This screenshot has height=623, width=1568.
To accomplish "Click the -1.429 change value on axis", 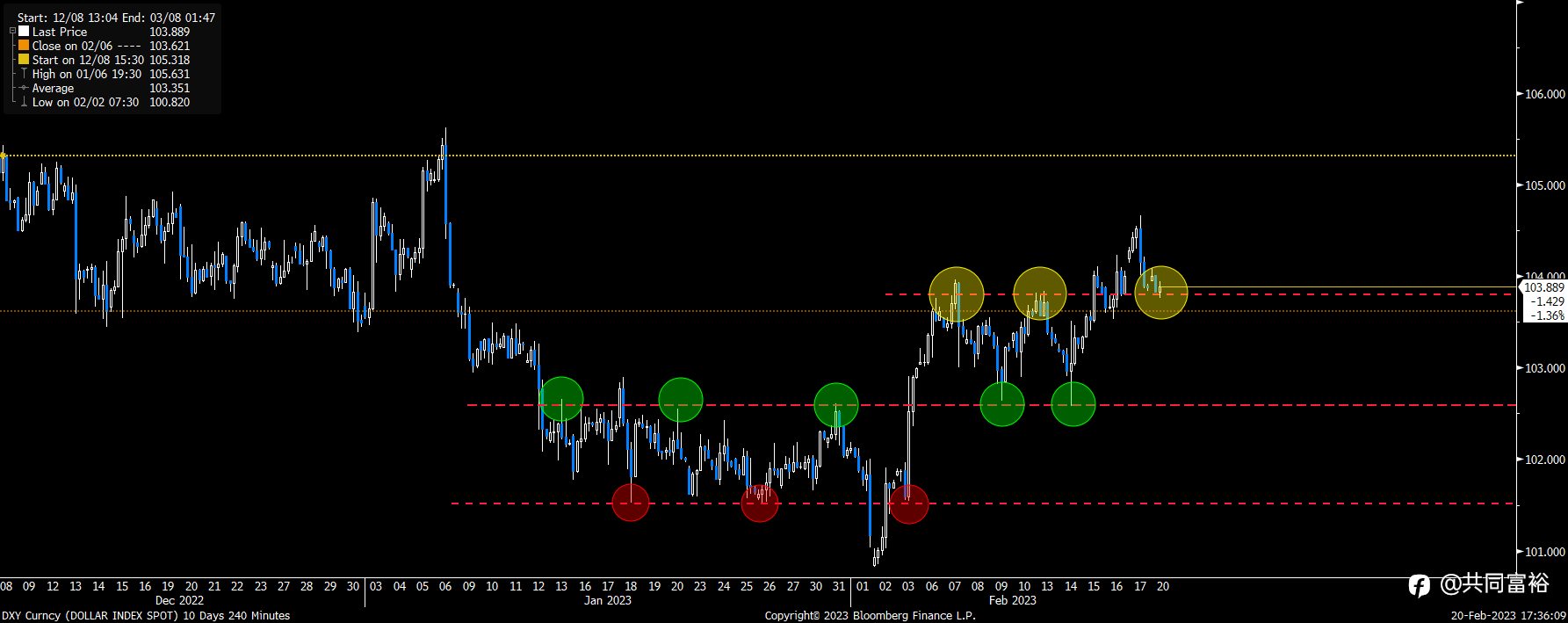I will point(1547,301).
